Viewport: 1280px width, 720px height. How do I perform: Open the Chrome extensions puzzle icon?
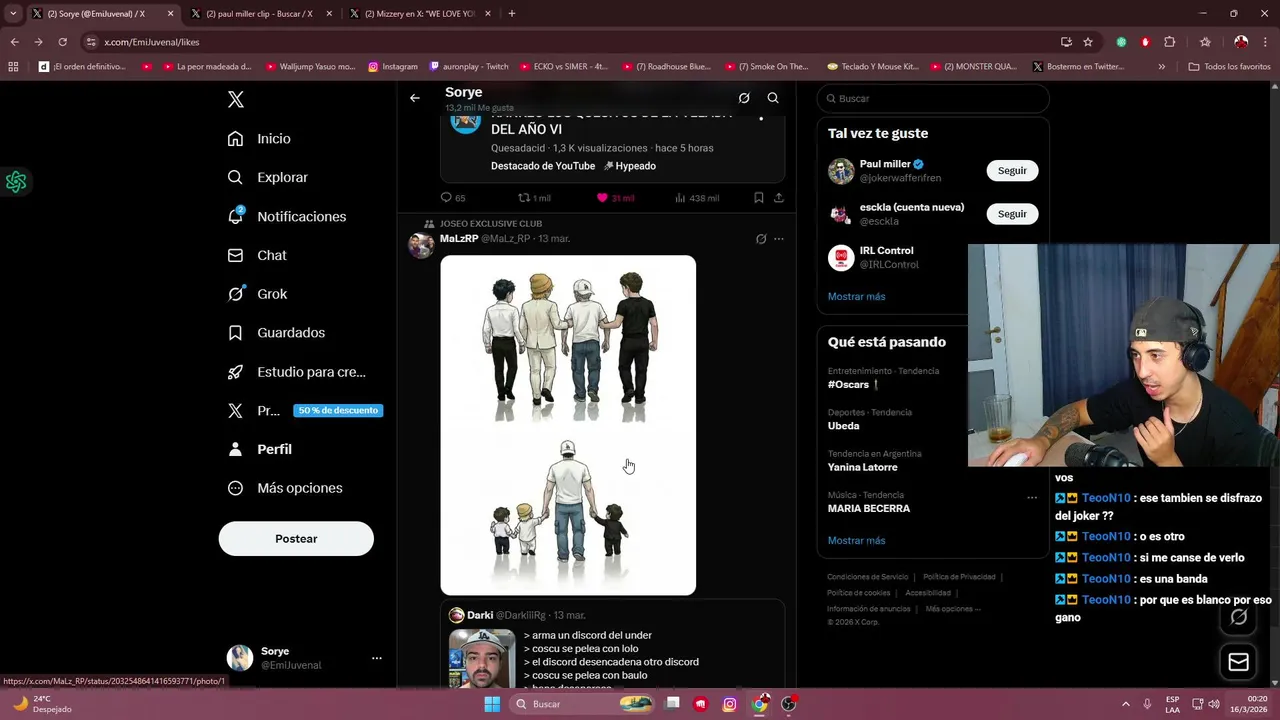tap(1170, 42)
